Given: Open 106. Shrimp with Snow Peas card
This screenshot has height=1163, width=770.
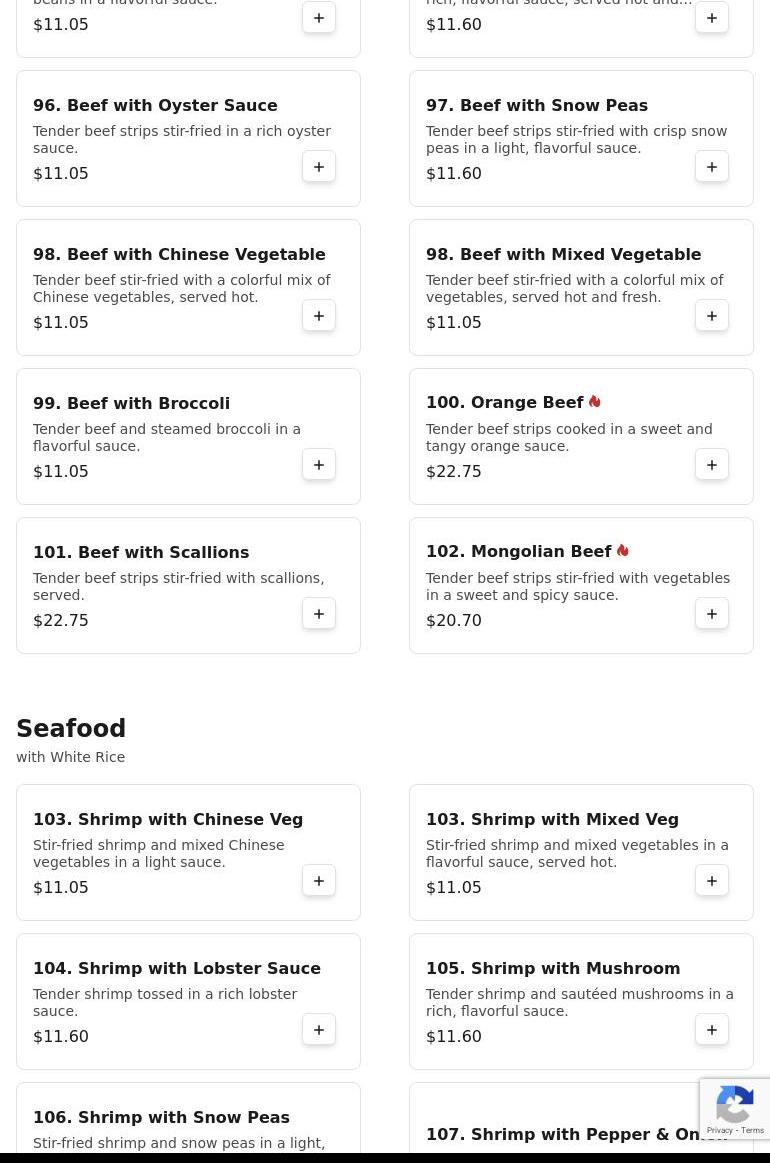Looking at the screenshot, I should point(188,1122).
